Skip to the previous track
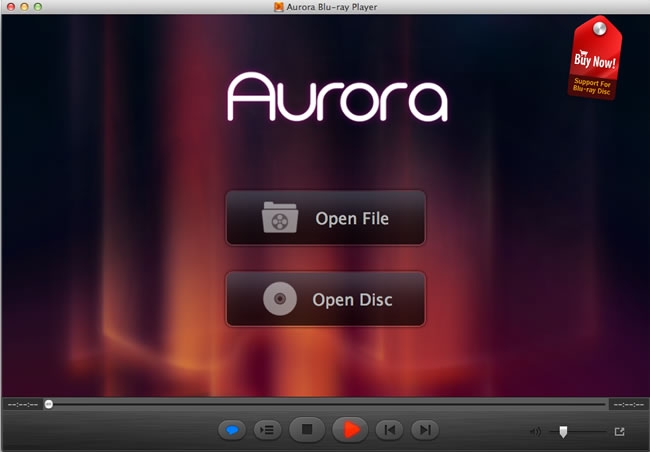The width and height of the screenshot is (650, 452). tap(388, 430)
